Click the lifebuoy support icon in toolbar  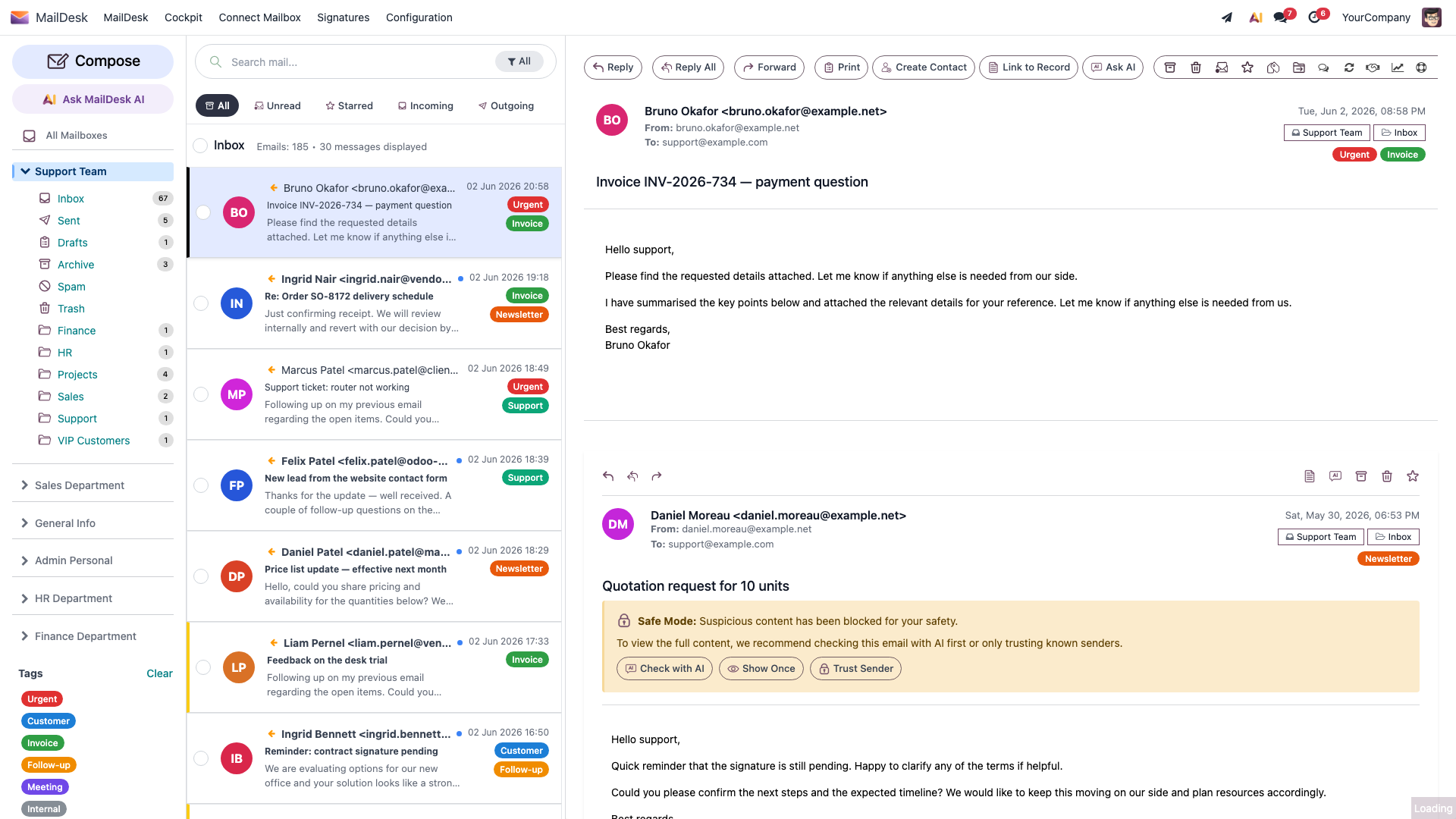(1421, 67)
